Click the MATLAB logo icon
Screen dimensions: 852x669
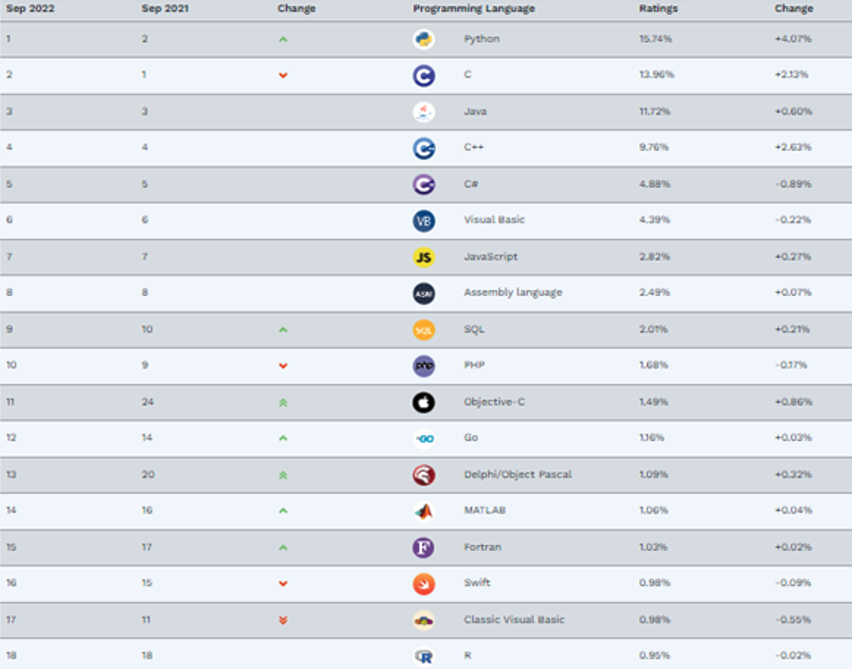coord(423,511)
